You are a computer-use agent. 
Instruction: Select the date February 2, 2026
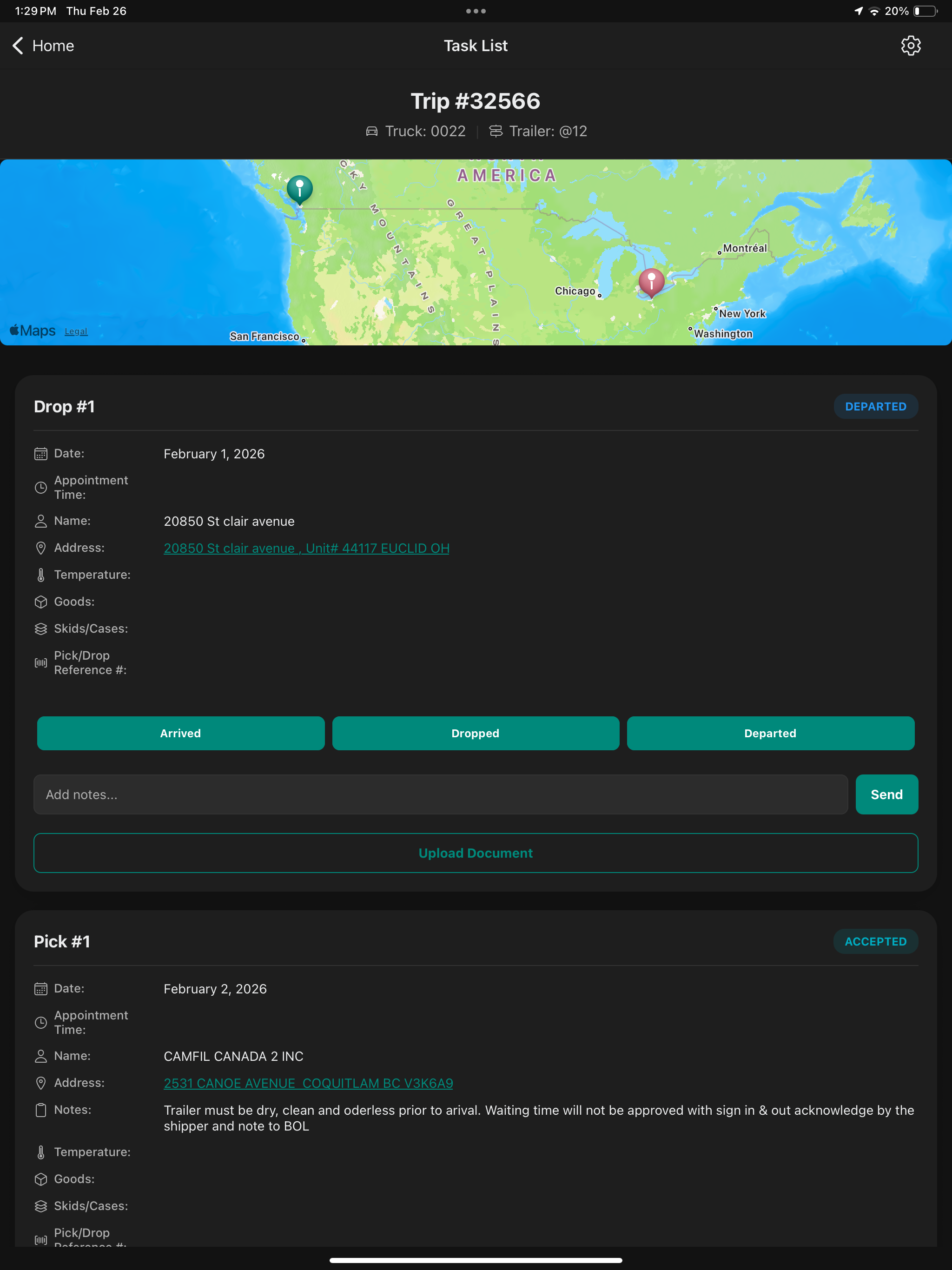point(215,989)
